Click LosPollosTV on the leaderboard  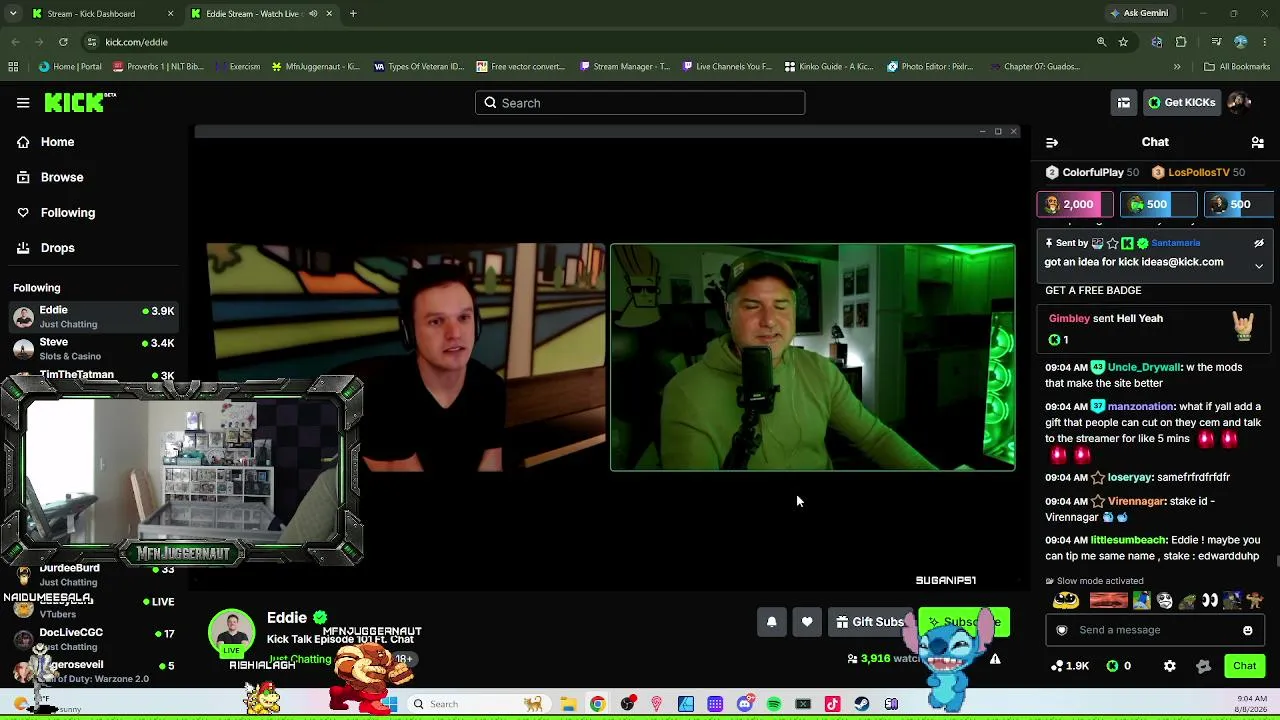click(x=1199, y=172)
